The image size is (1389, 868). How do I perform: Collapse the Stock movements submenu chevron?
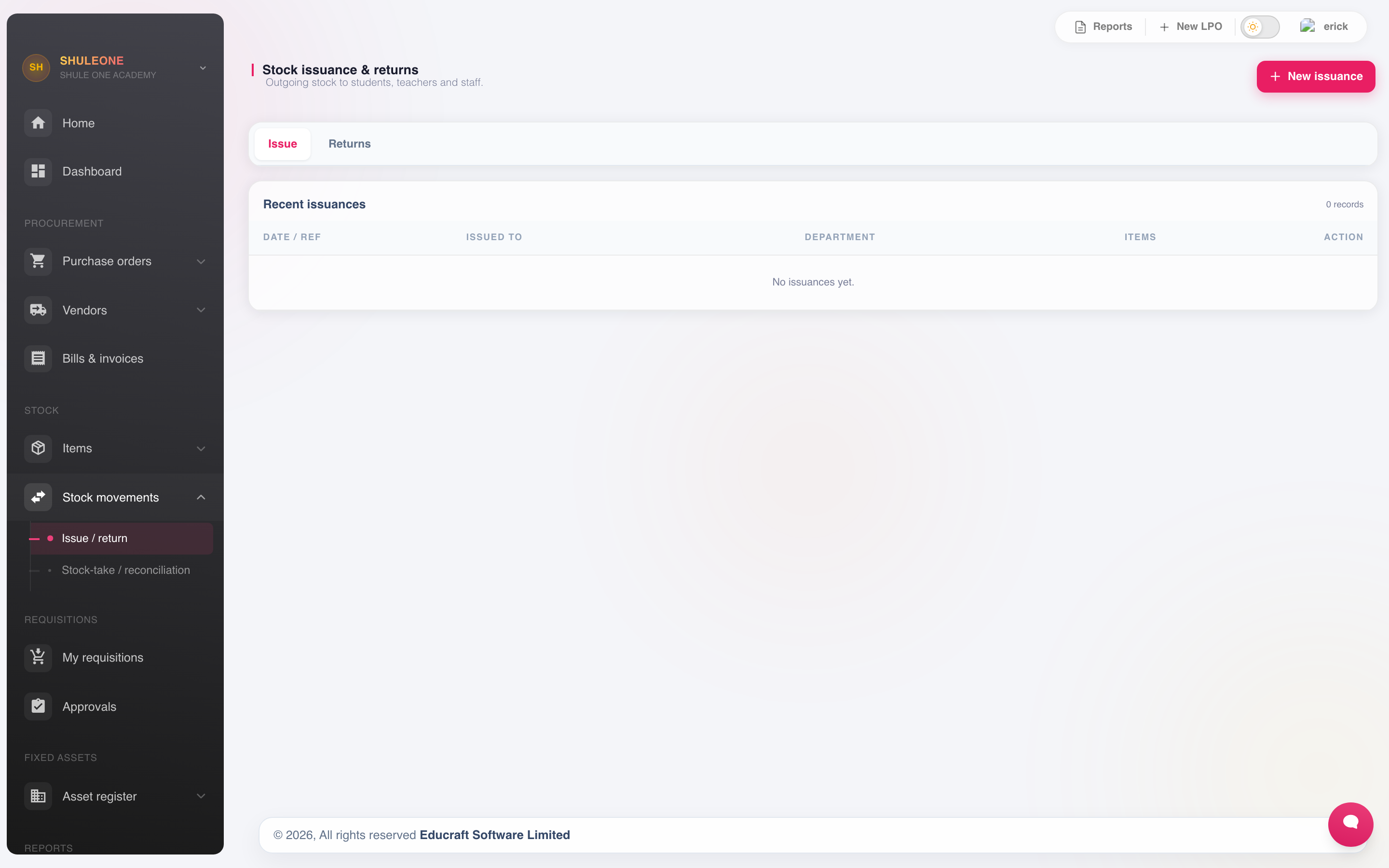coord(201,497)
